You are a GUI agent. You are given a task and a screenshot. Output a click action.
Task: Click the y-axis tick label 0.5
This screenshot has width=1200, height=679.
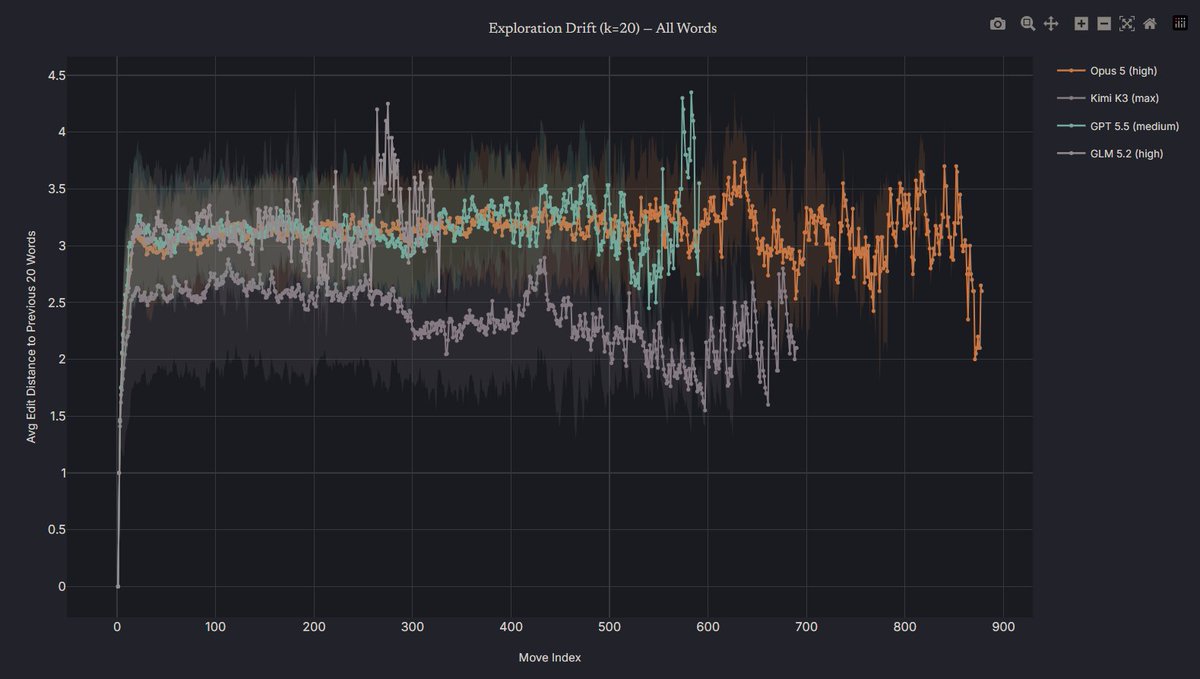coord(57,530)
